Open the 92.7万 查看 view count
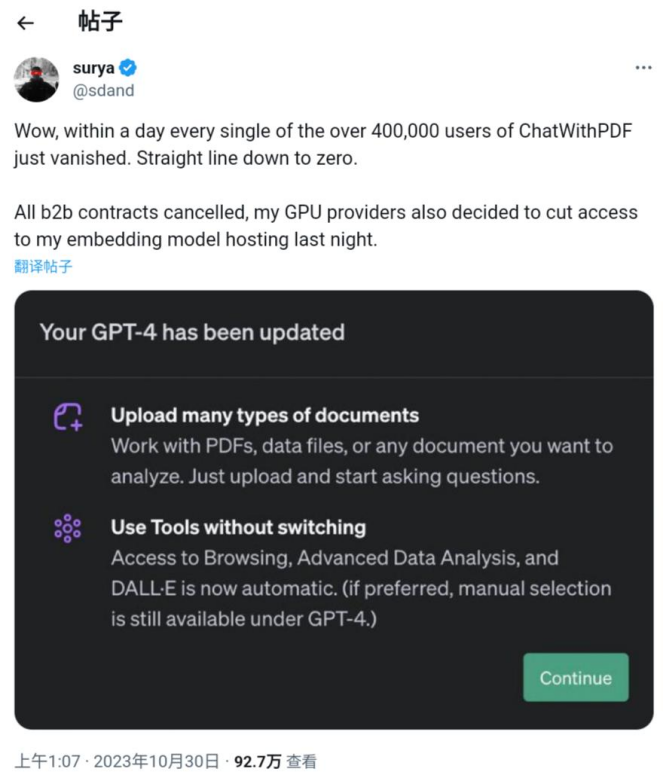This screenshot has width=663, height=779. click(x=276, y=761)
